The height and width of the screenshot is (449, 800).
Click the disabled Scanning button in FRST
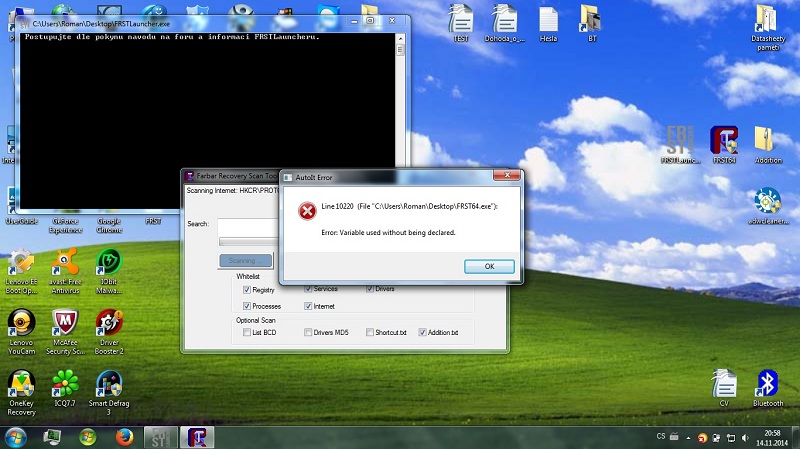[245, 261]
